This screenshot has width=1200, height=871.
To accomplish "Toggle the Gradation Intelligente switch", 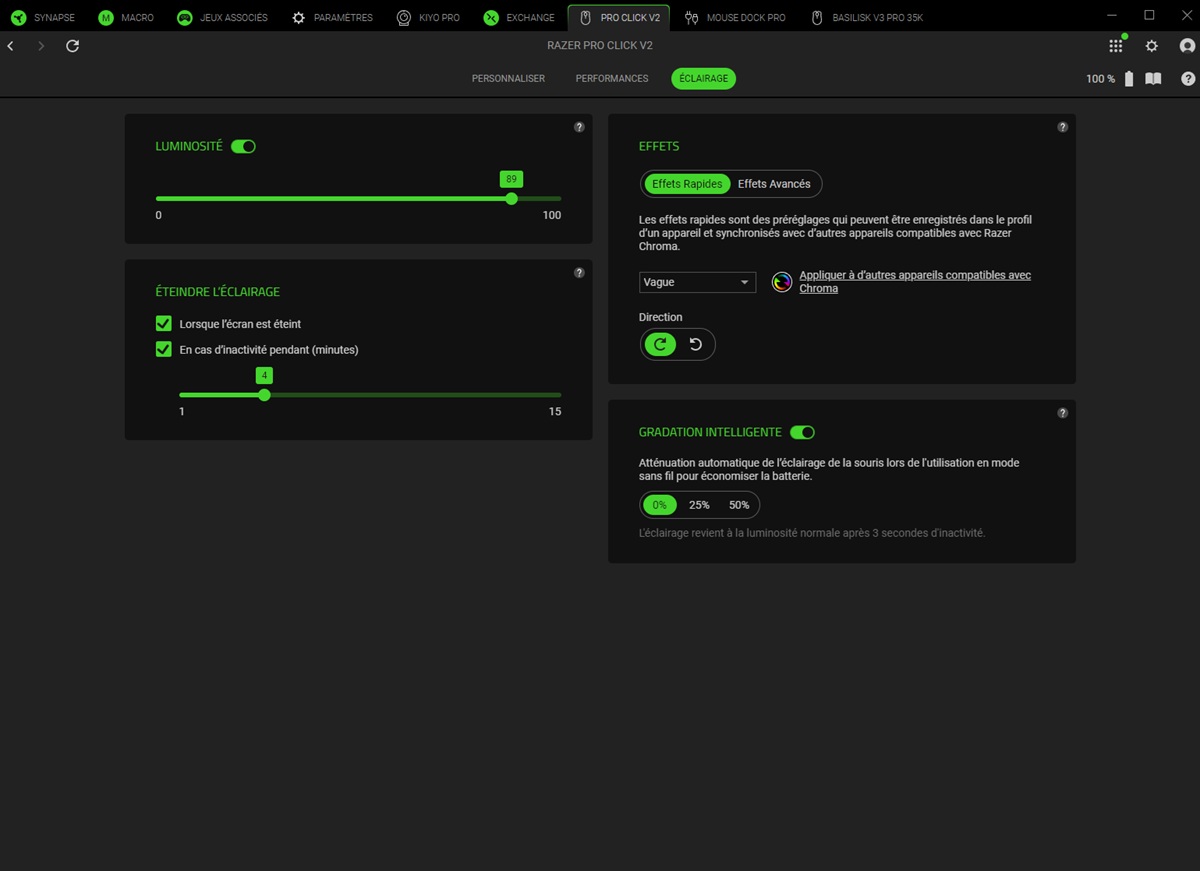I will [x=802, y=432].
